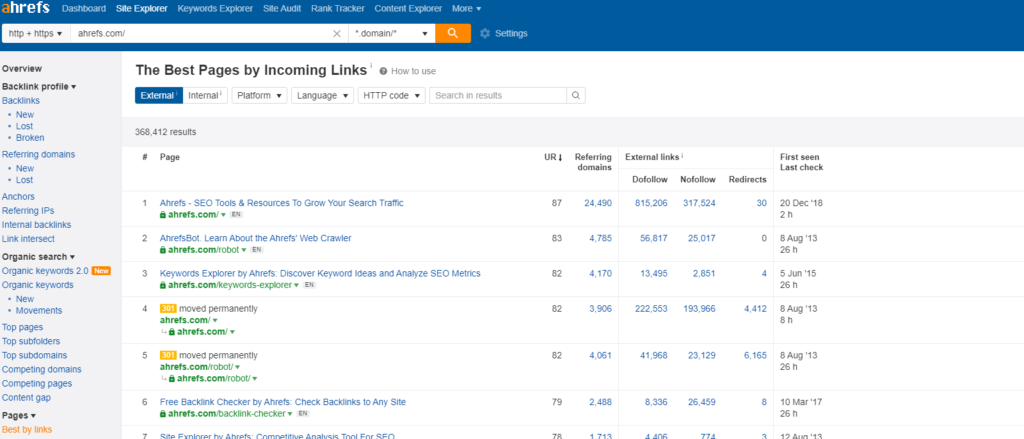The height and width of the screenshot is (439, 1024).
Task: Open the Language filter dropdown
Action: [x=323, y=95]
